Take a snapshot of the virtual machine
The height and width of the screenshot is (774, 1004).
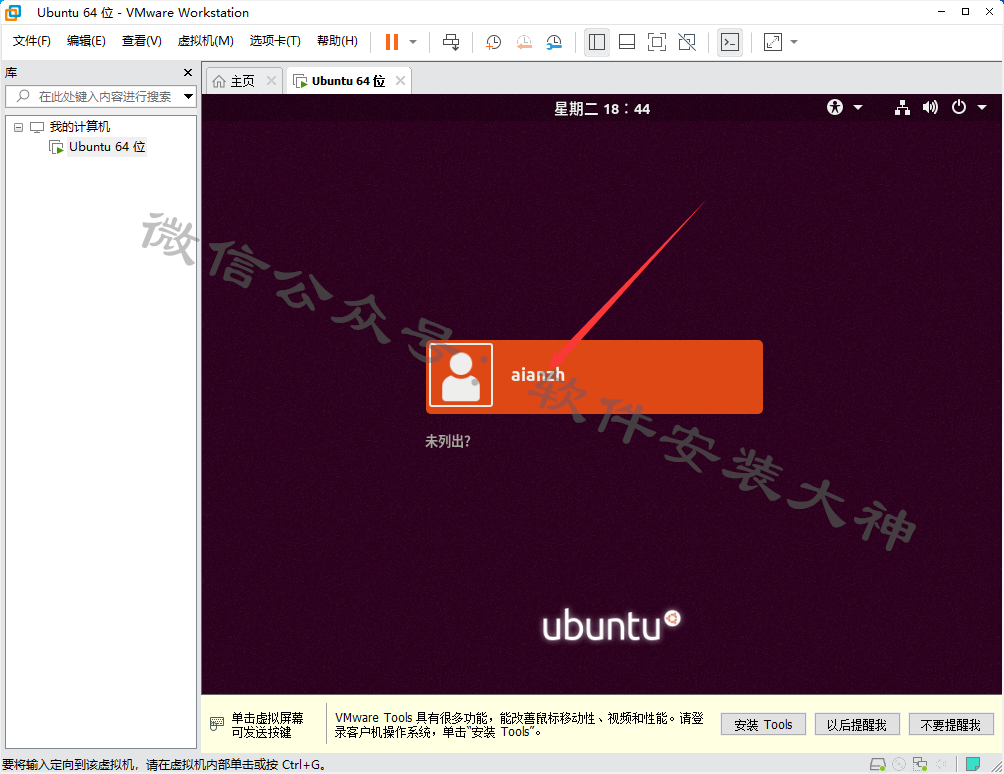point(493,42)
